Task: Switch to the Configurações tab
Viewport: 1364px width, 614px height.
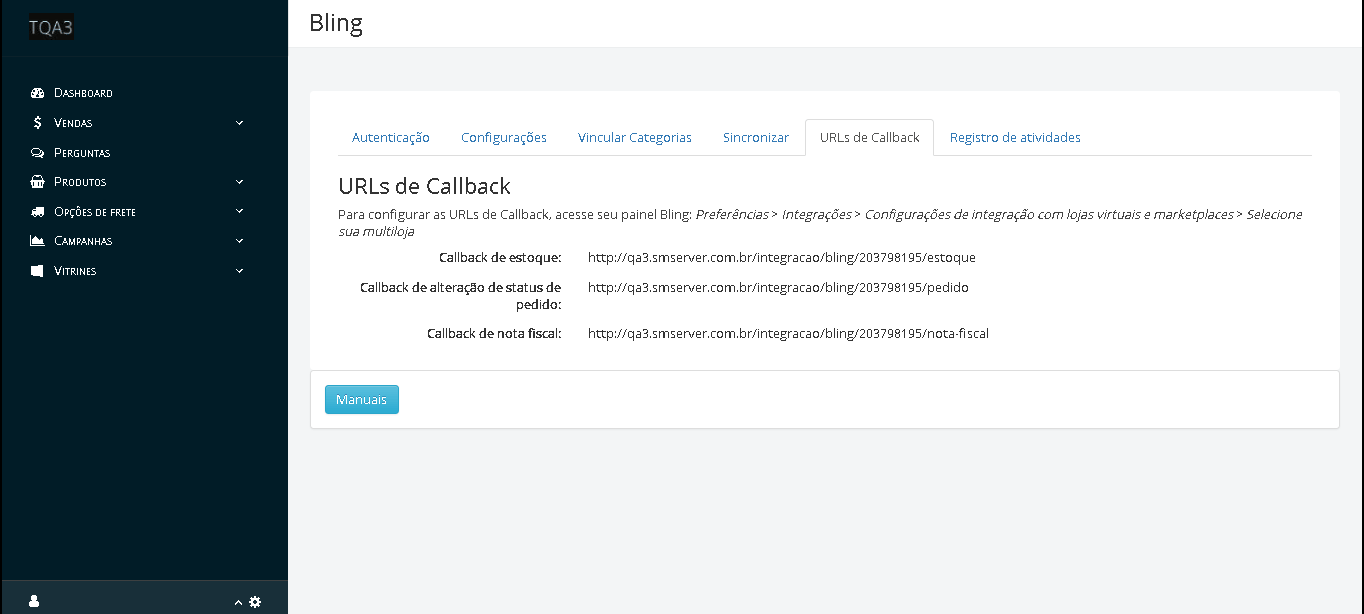Action: tap(504, 138)
